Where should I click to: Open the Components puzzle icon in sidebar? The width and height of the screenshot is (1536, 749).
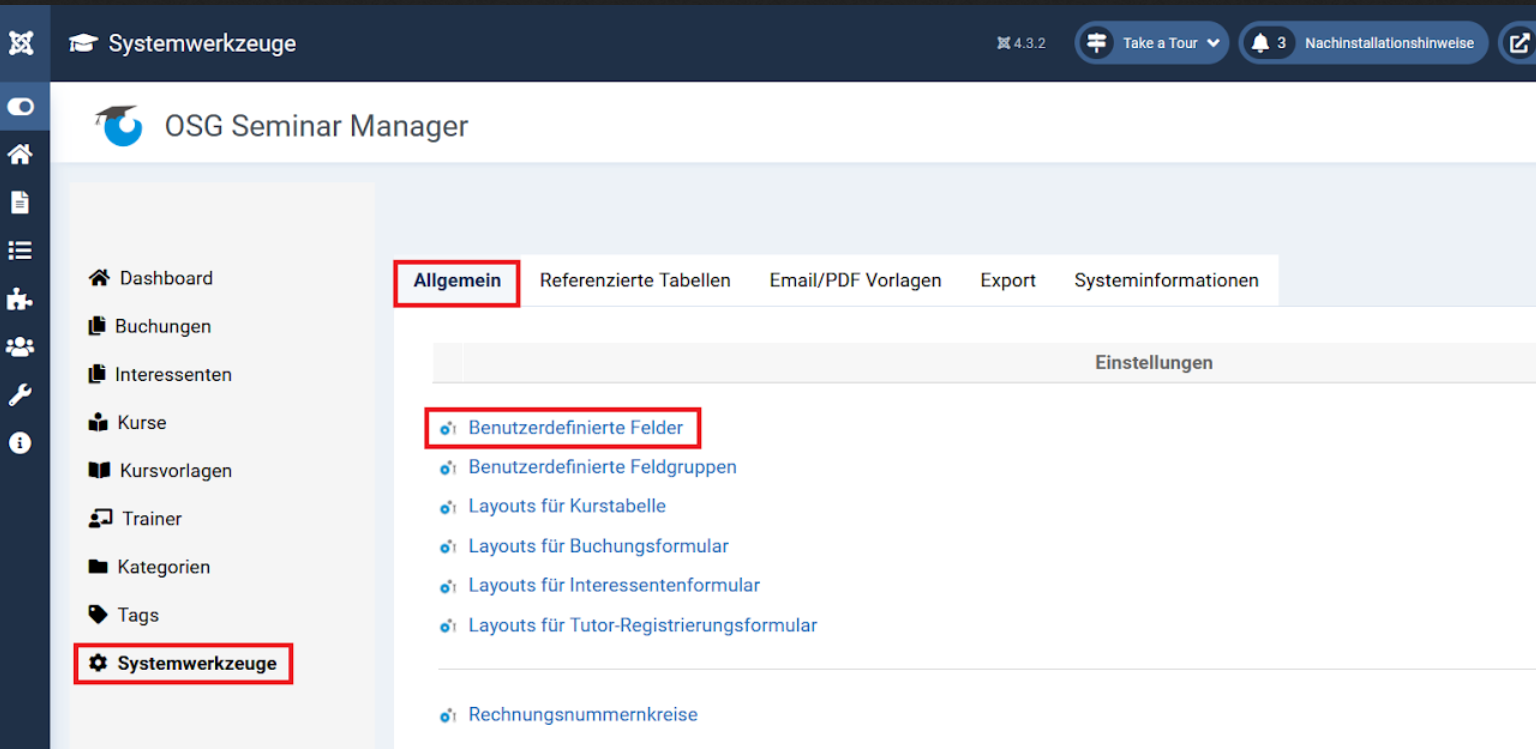(x=20, y=298)
